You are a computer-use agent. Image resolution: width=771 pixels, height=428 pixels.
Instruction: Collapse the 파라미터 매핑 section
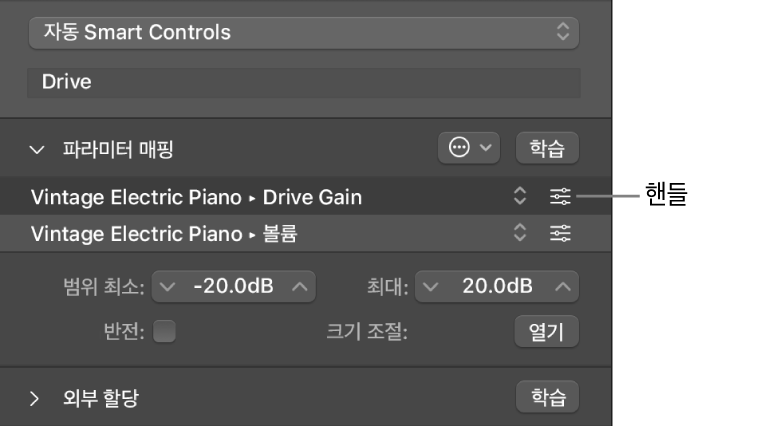point(38,150)
